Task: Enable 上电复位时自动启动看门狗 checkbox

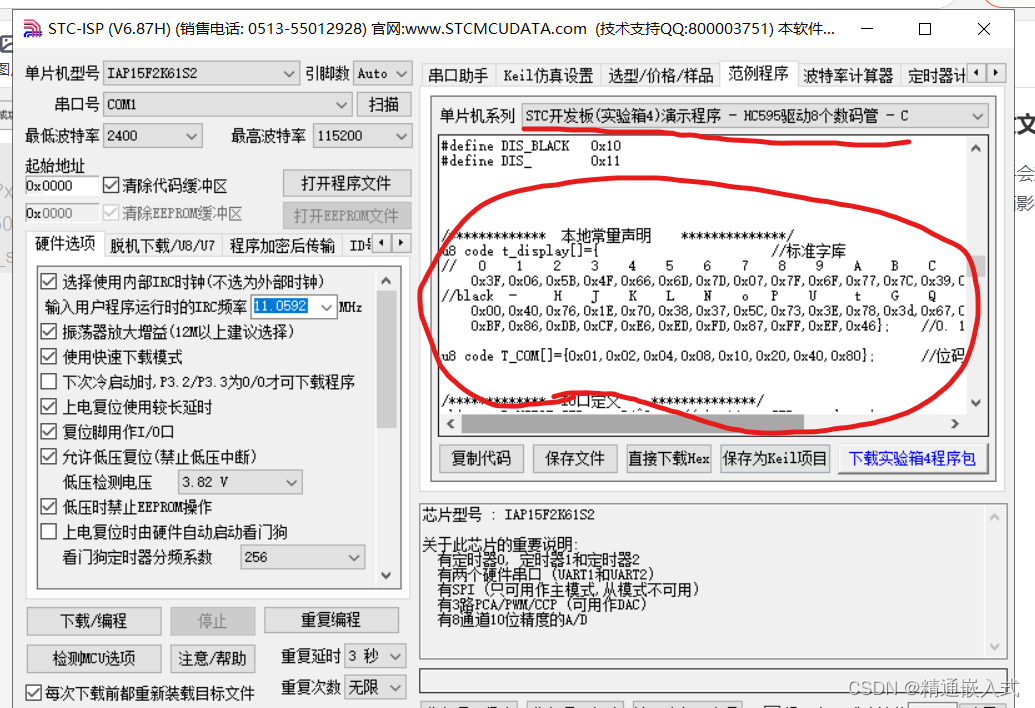Action: [48, 532]
